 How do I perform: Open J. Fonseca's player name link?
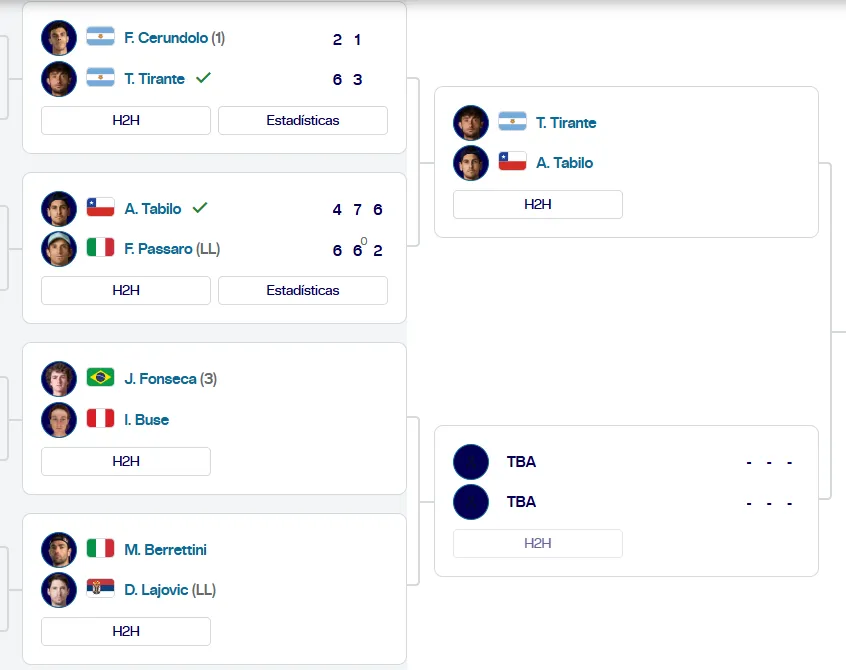(160, 379)
